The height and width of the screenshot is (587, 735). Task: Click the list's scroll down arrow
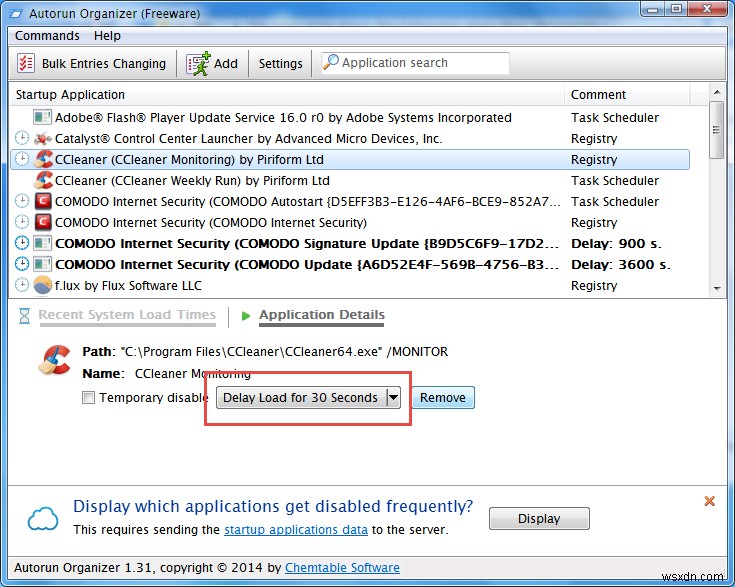tap(717, 288)
